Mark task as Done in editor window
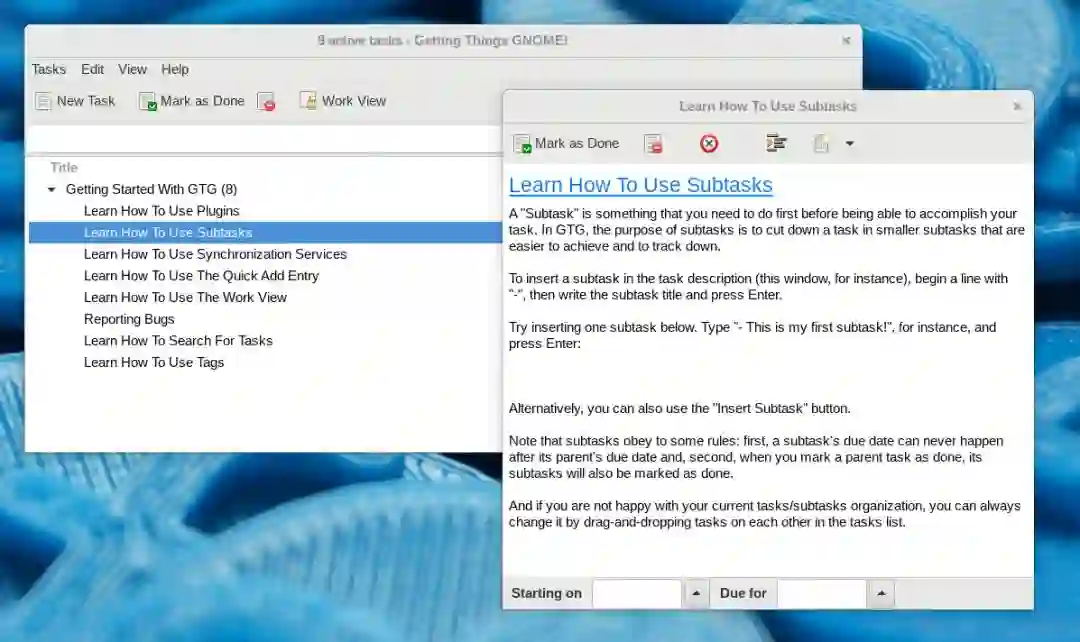Viewport: 1080px width, 642px height. pos(567,143)
